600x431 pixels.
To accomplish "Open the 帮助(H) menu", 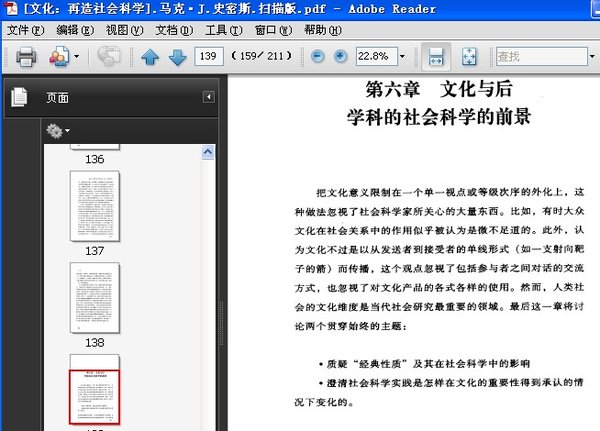I will pos(323,30).
